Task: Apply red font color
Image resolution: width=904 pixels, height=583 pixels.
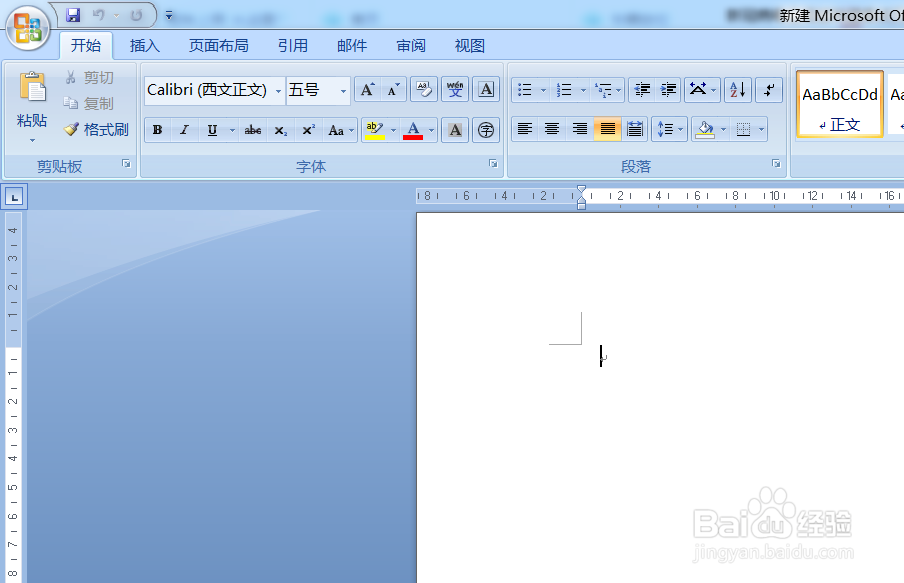Action: click(x=413, y=130)
